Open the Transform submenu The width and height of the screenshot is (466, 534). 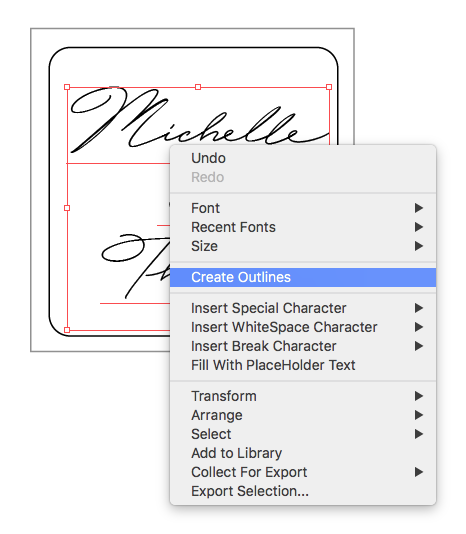[x=303, y=396]
